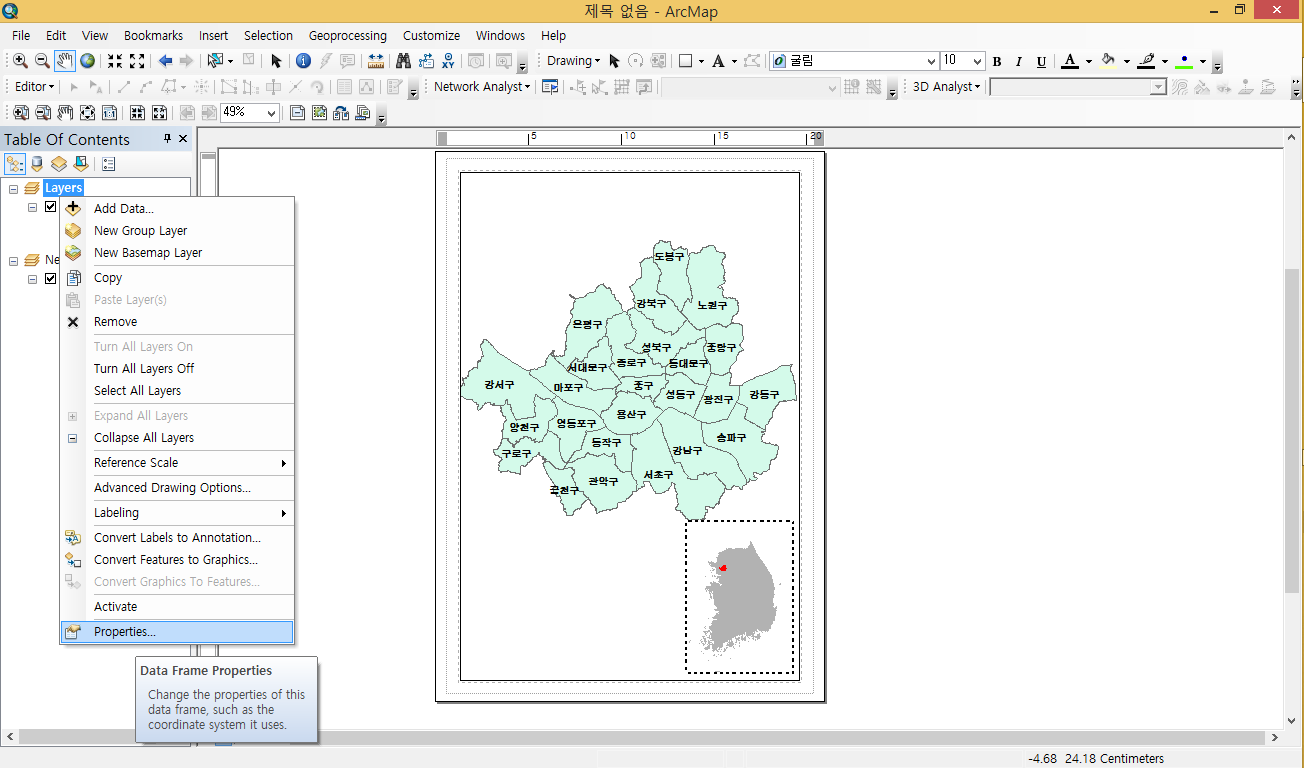
Task: Open the Measure ruler tool
Action: coord(377,61)
